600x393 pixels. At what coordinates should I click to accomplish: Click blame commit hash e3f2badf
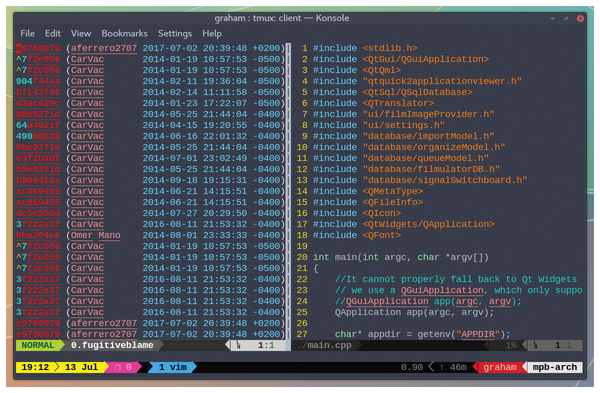coord(38,158)
